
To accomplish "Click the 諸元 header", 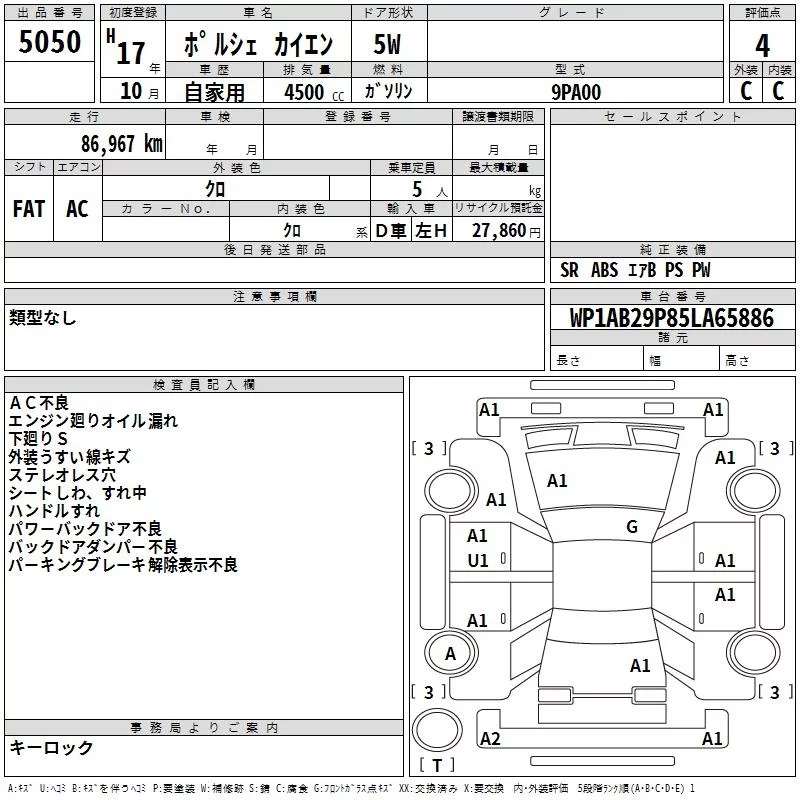I will pyautogui.click(x=673, y=337).
